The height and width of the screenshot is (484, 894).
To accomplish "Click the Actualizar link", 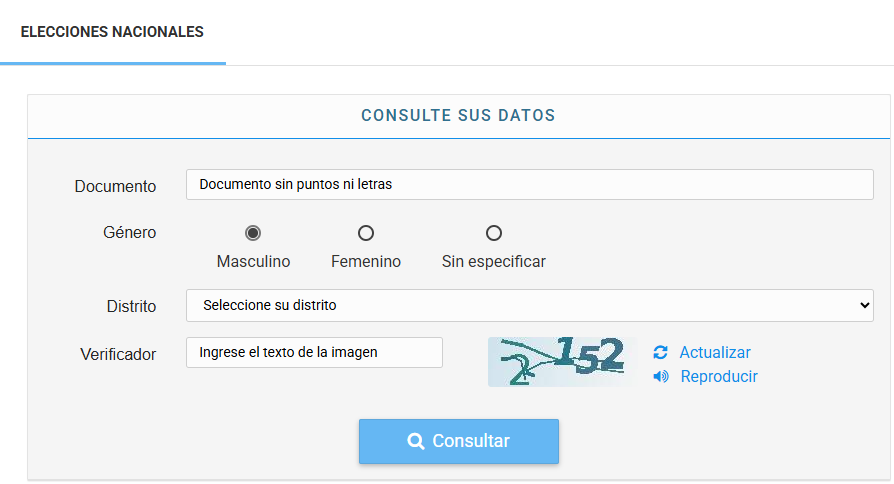I will [x=715, y=352].
